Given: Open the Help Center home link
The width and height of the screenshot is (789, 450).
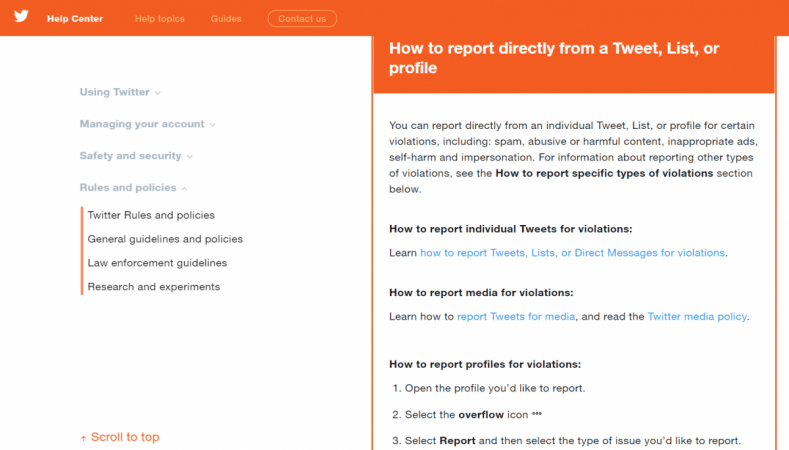Looking at the screenshot, I should pyautogui.click(x=75, y=19).
